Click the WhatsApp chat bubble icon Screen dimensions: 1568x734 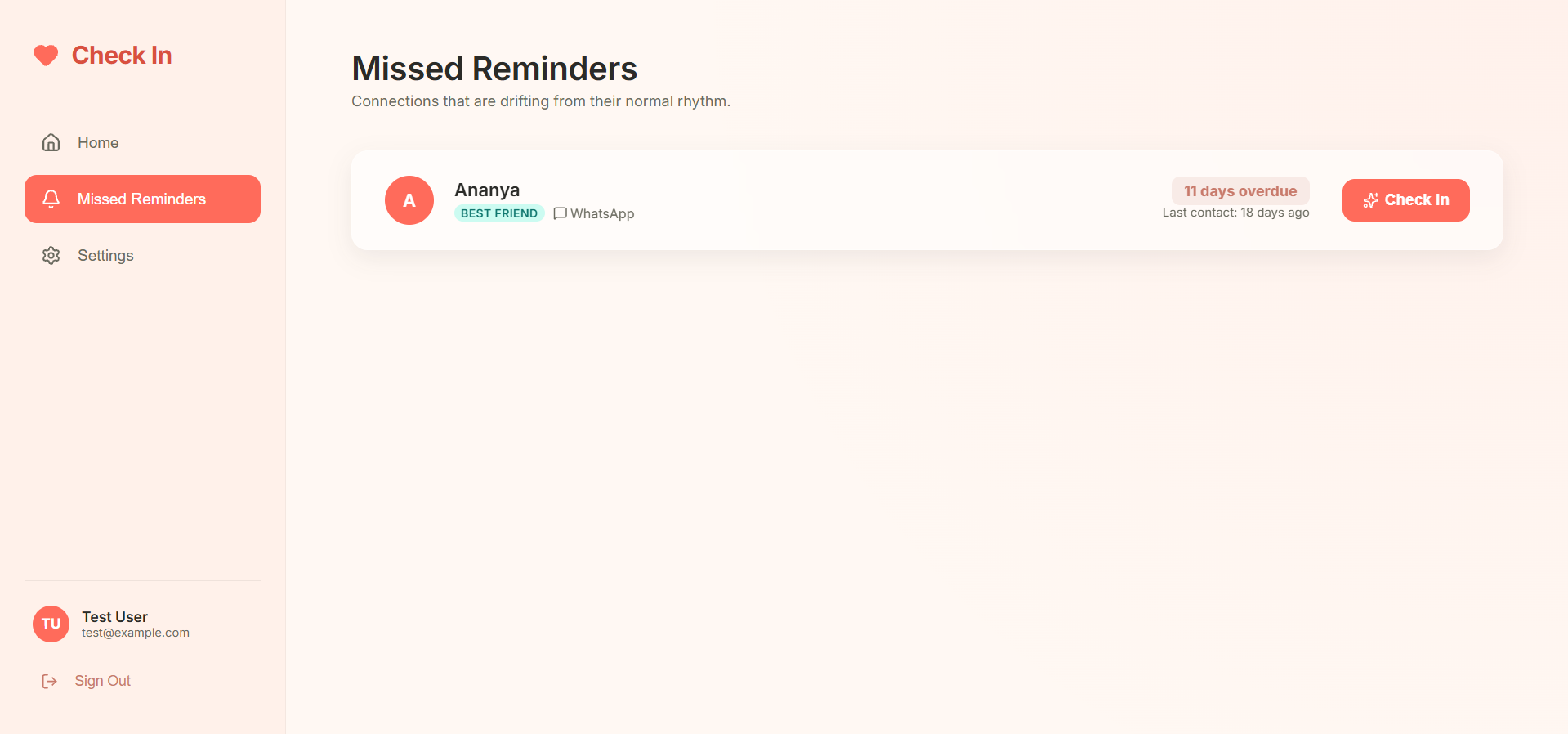560,213
